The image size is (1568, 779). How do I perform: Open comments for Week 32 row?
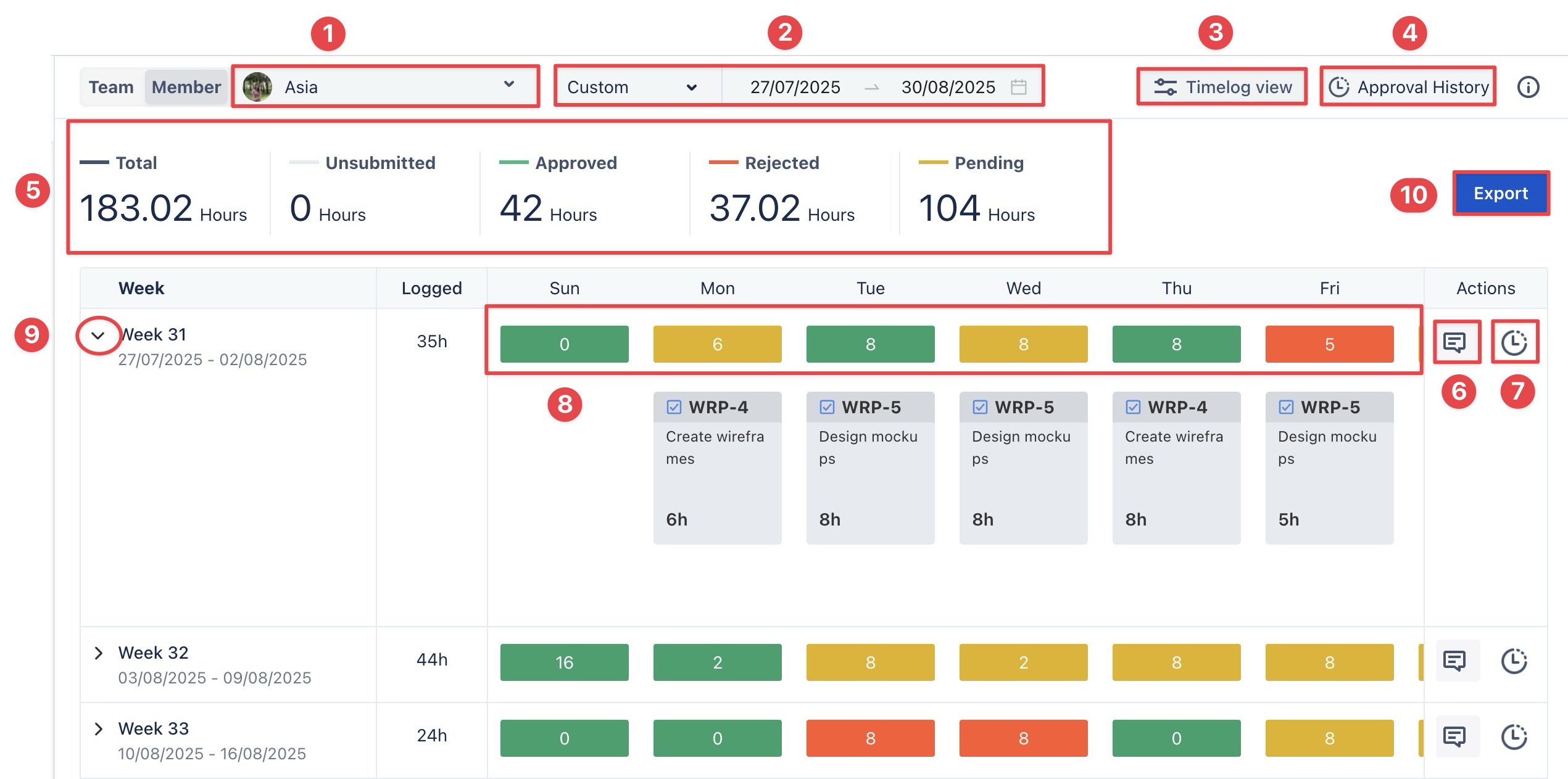1455,661
